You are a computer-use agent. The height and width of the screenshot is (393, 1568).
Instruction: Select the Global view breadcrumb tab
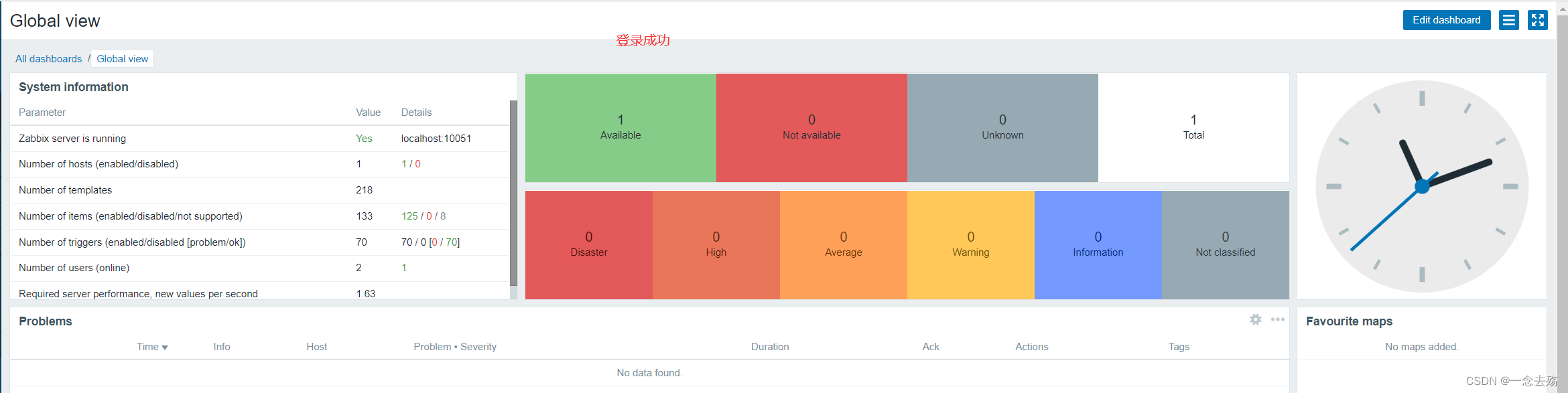(x=123, y=59)
